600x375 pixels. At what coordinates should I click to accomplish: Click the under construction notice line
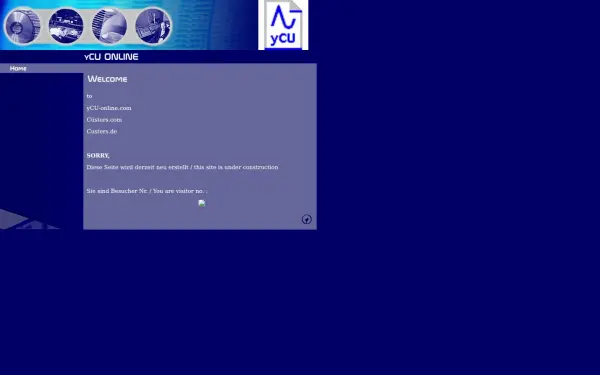[x=182, y=167]
